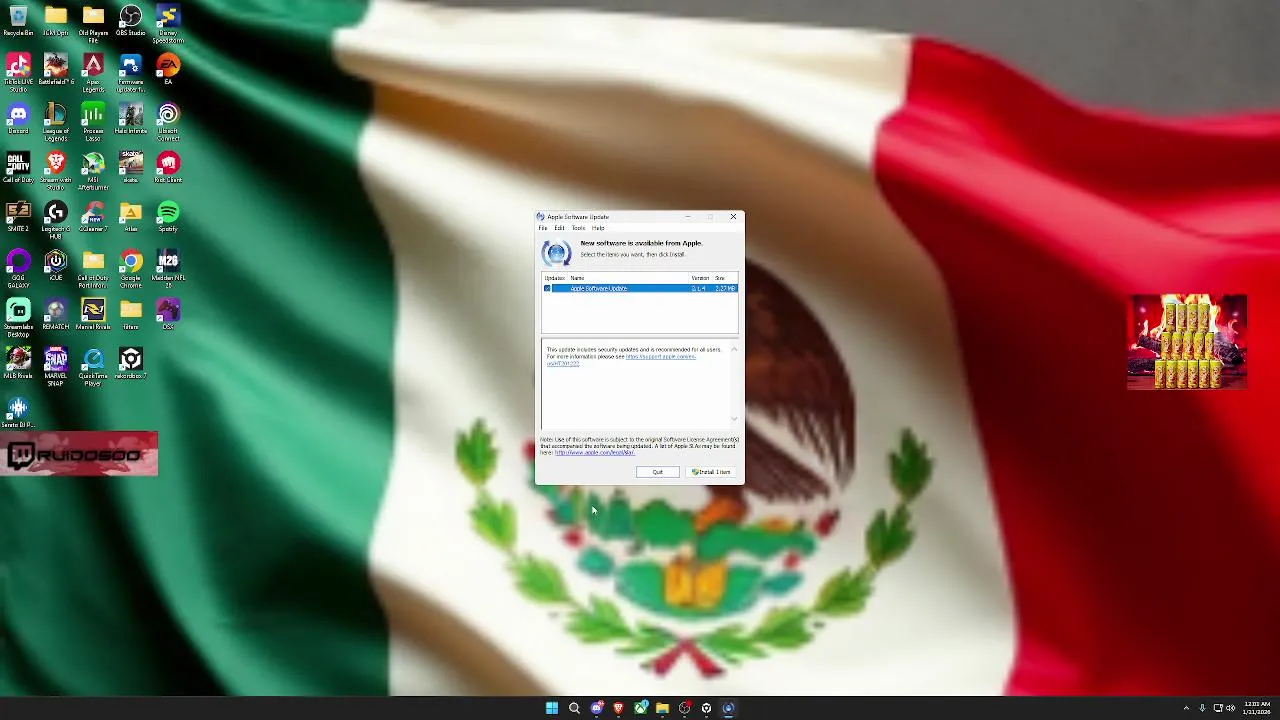The image size is (1280, 720).
Task: Select the Streamlabs Desktop icon
Action: (18, 318)
